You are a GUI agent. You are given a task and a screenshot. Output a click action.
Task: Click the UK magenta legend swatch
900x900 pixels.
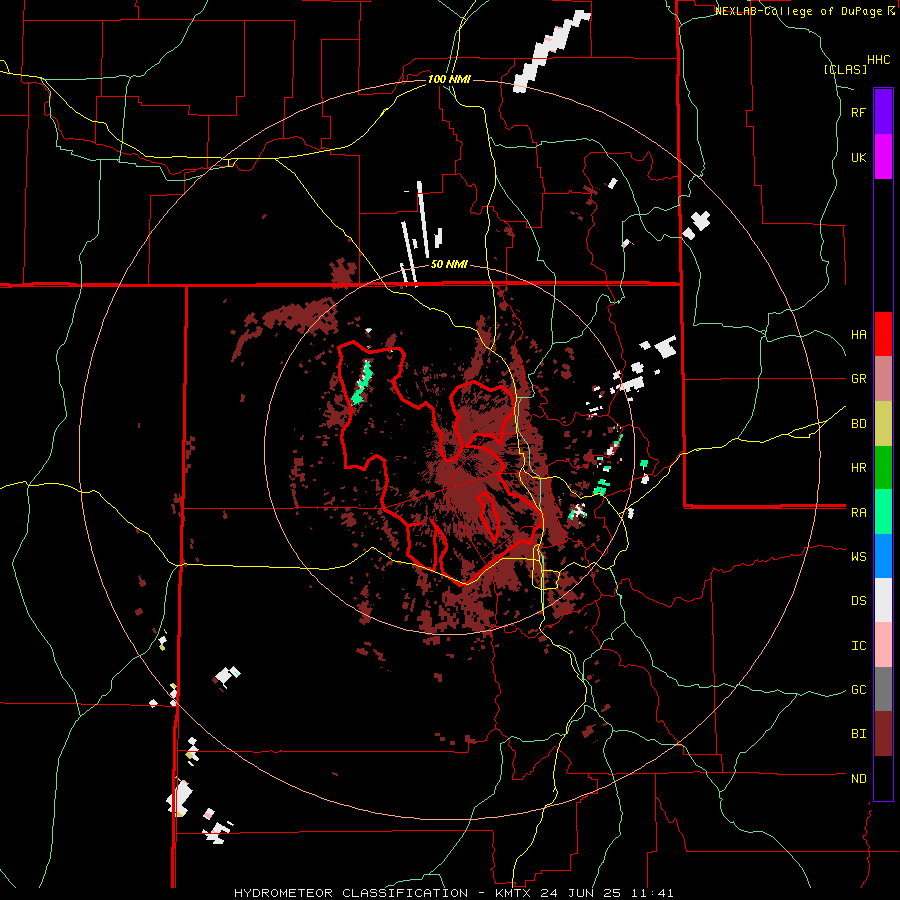pos(883,157)
